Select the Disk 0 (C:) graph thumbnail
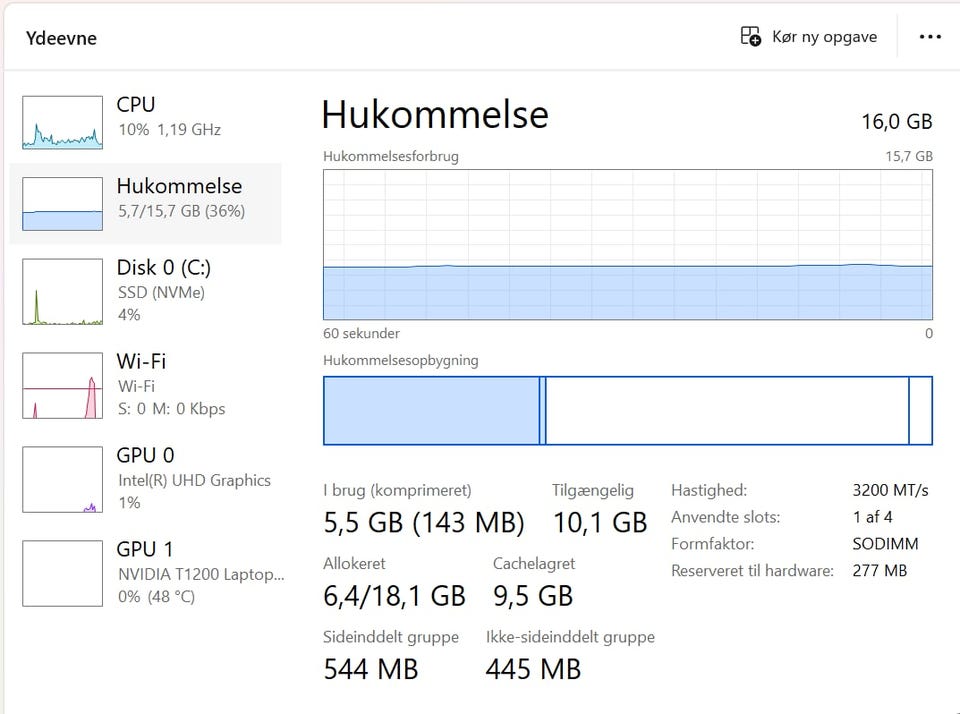Screen dimensions: 960x714 [x=62, y=292]
